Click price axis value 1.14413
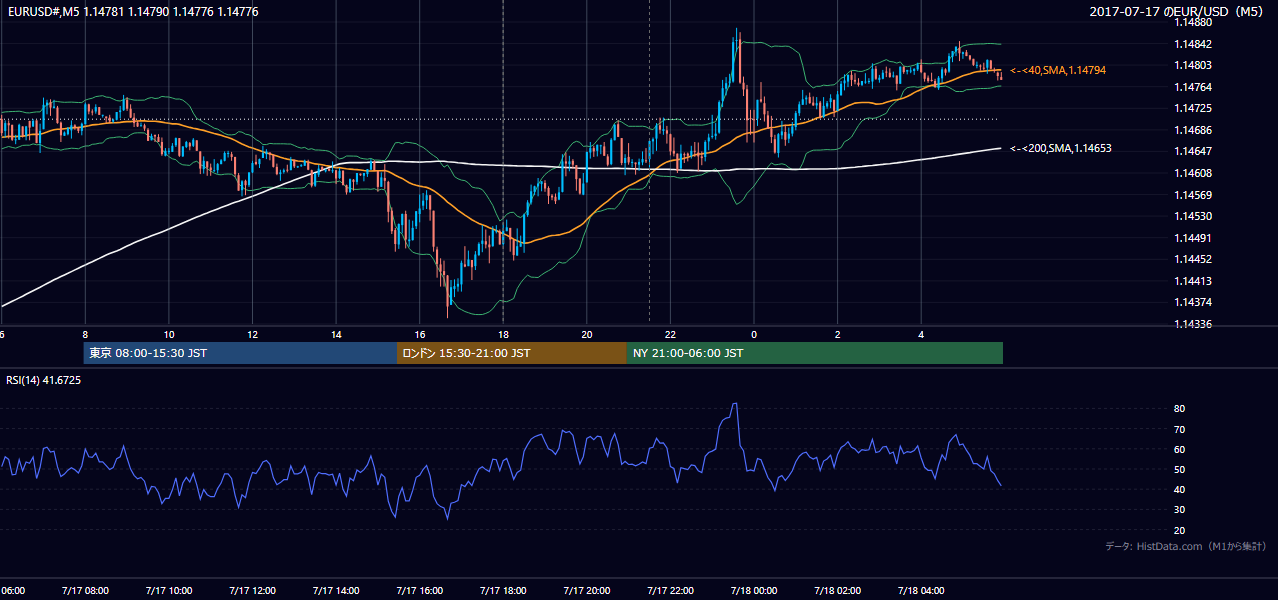The width and height of the screenshot is (1278, 600). pos(1193,281)
